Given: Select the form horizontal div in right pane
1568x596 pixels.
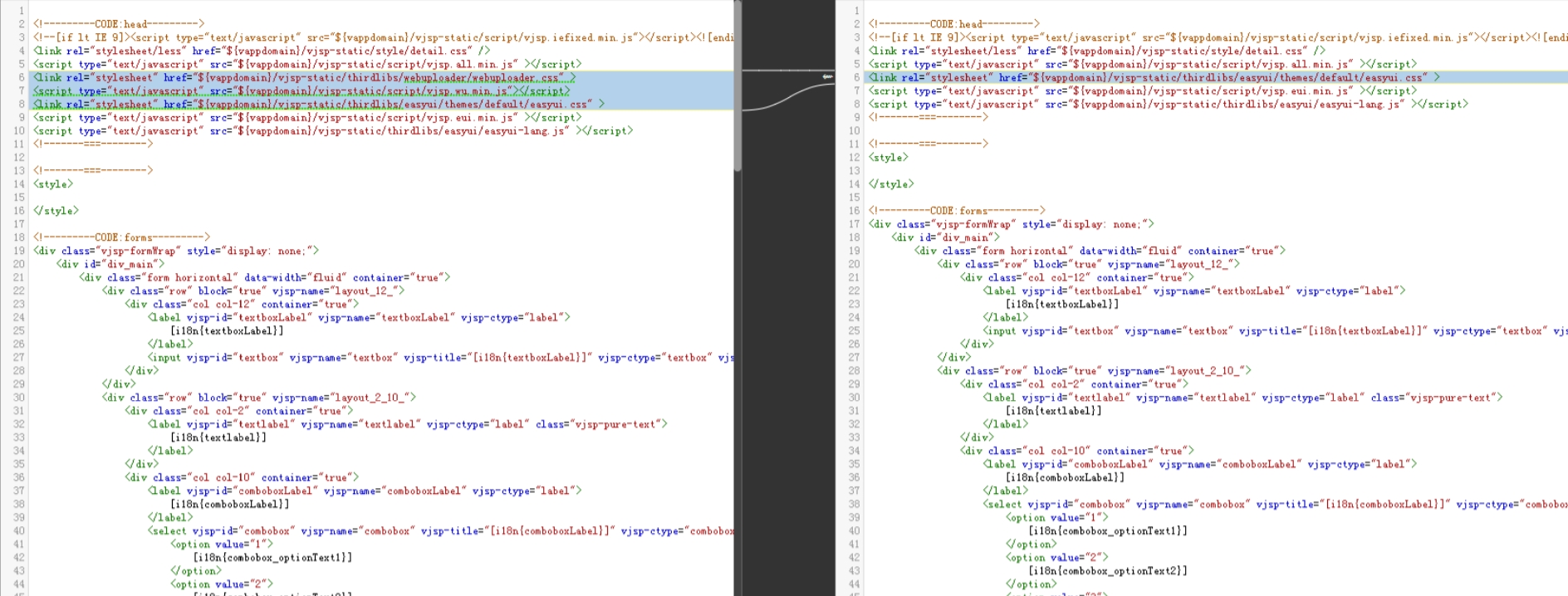Looking at the screenshot, I should 1100,251.
